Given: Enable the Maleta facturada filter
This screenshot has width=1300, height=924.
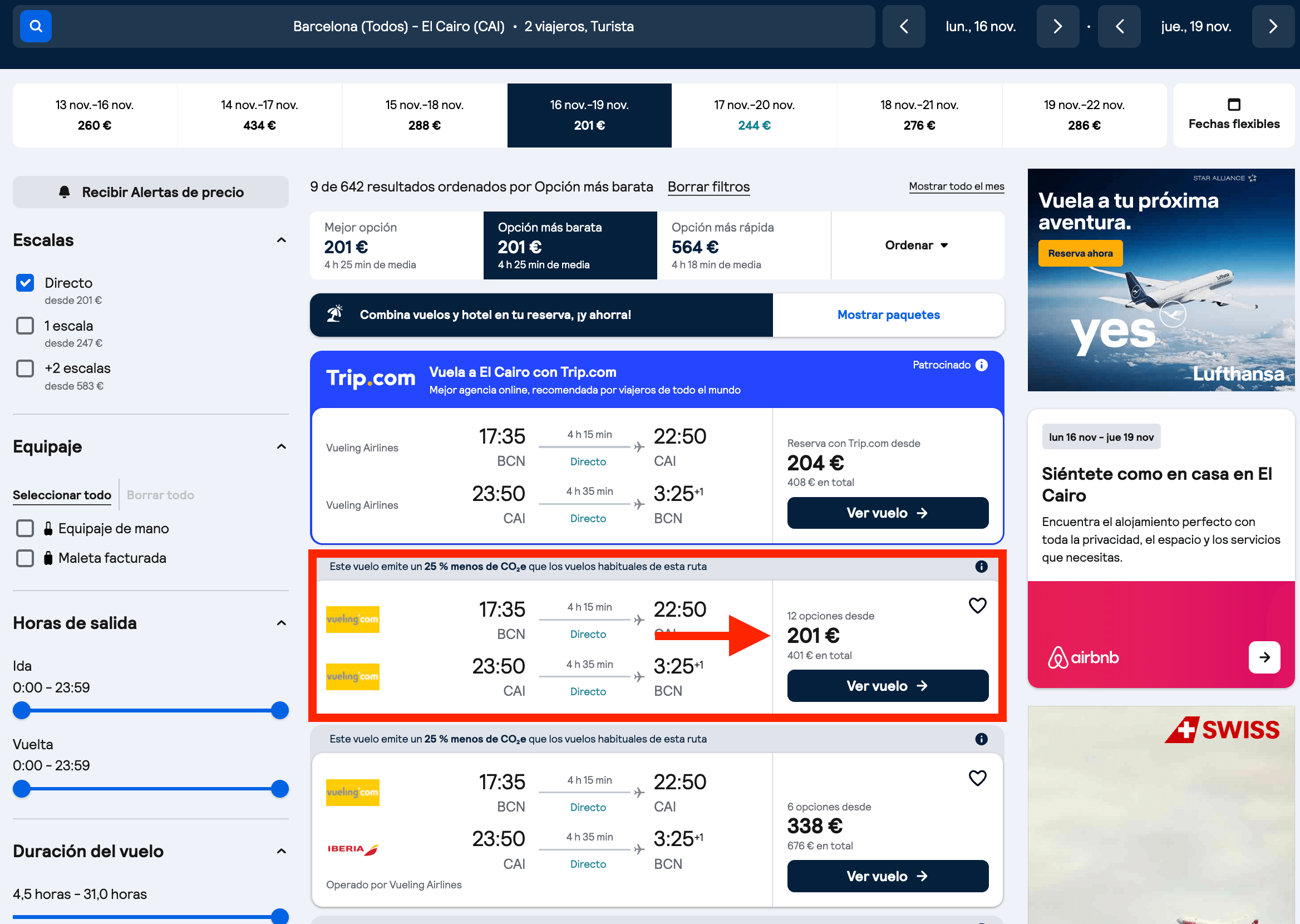Looking at the screenshot, I should point(25,558).
